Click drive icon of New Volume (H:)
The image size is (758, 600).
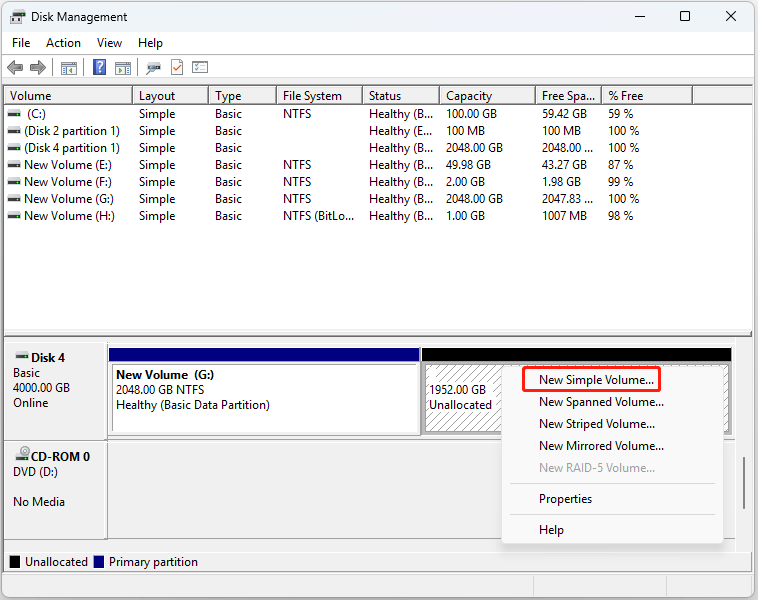point(15,216)
